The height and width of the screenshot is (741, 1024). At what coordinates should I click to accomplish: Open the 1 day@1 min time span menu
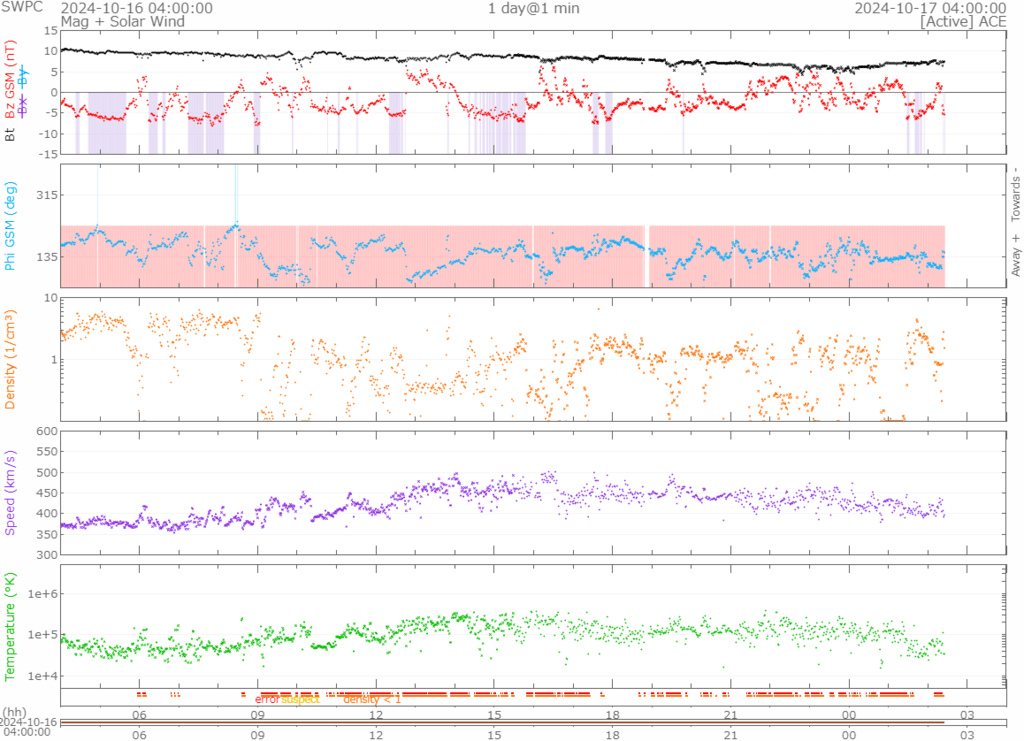click(x=533, y=8)
